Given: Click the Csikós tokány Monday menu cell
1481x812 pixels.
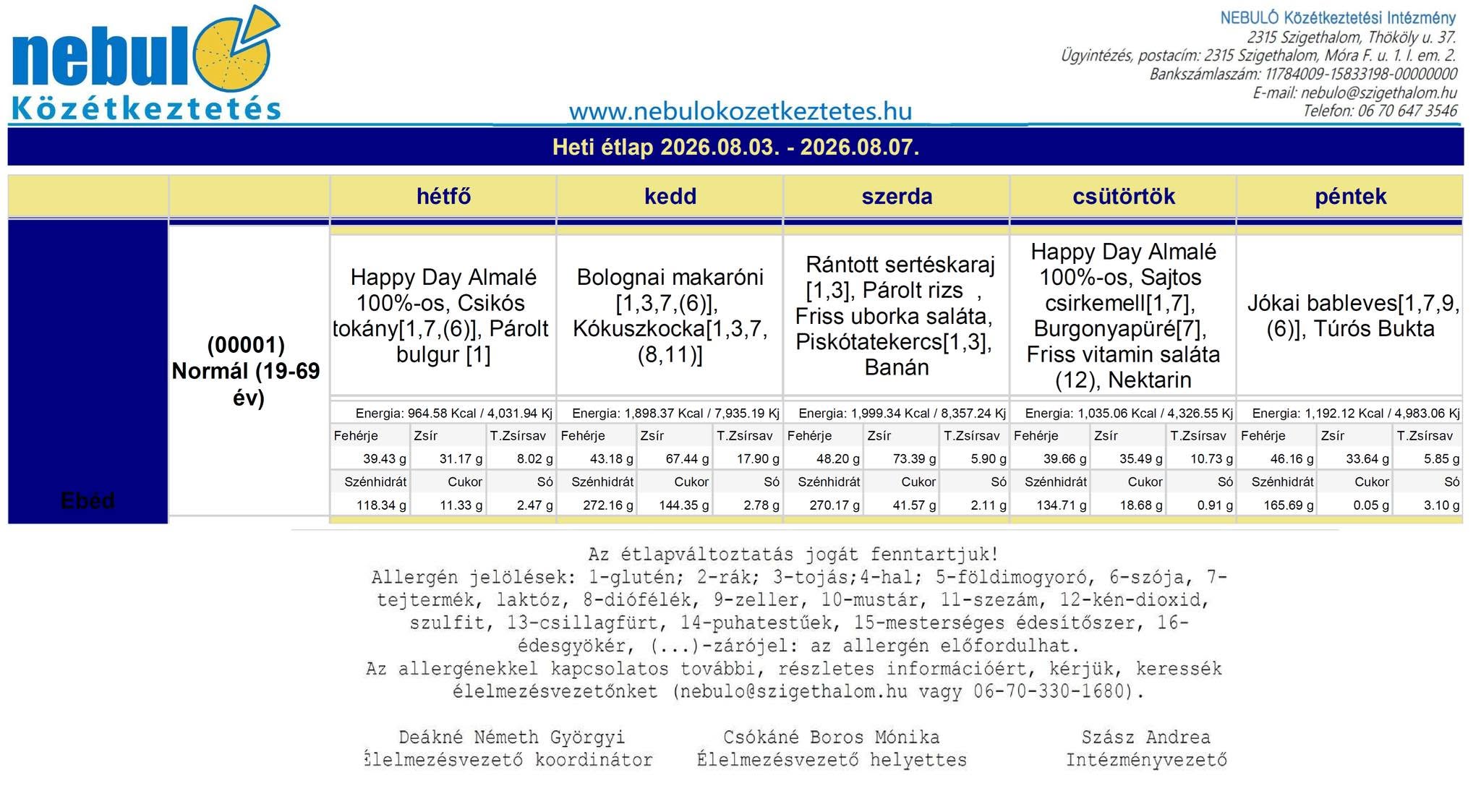Looking at the screenshot, I should click(443, 315).
